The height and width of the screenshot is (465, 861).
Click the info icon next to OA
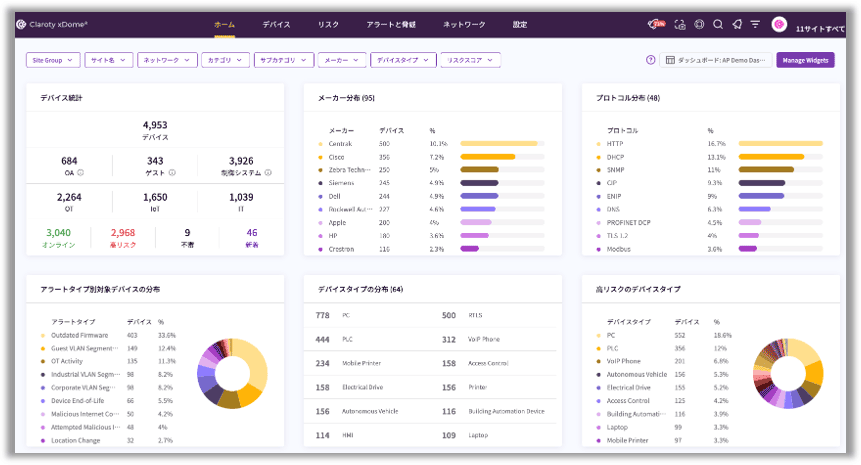(80, 172)
